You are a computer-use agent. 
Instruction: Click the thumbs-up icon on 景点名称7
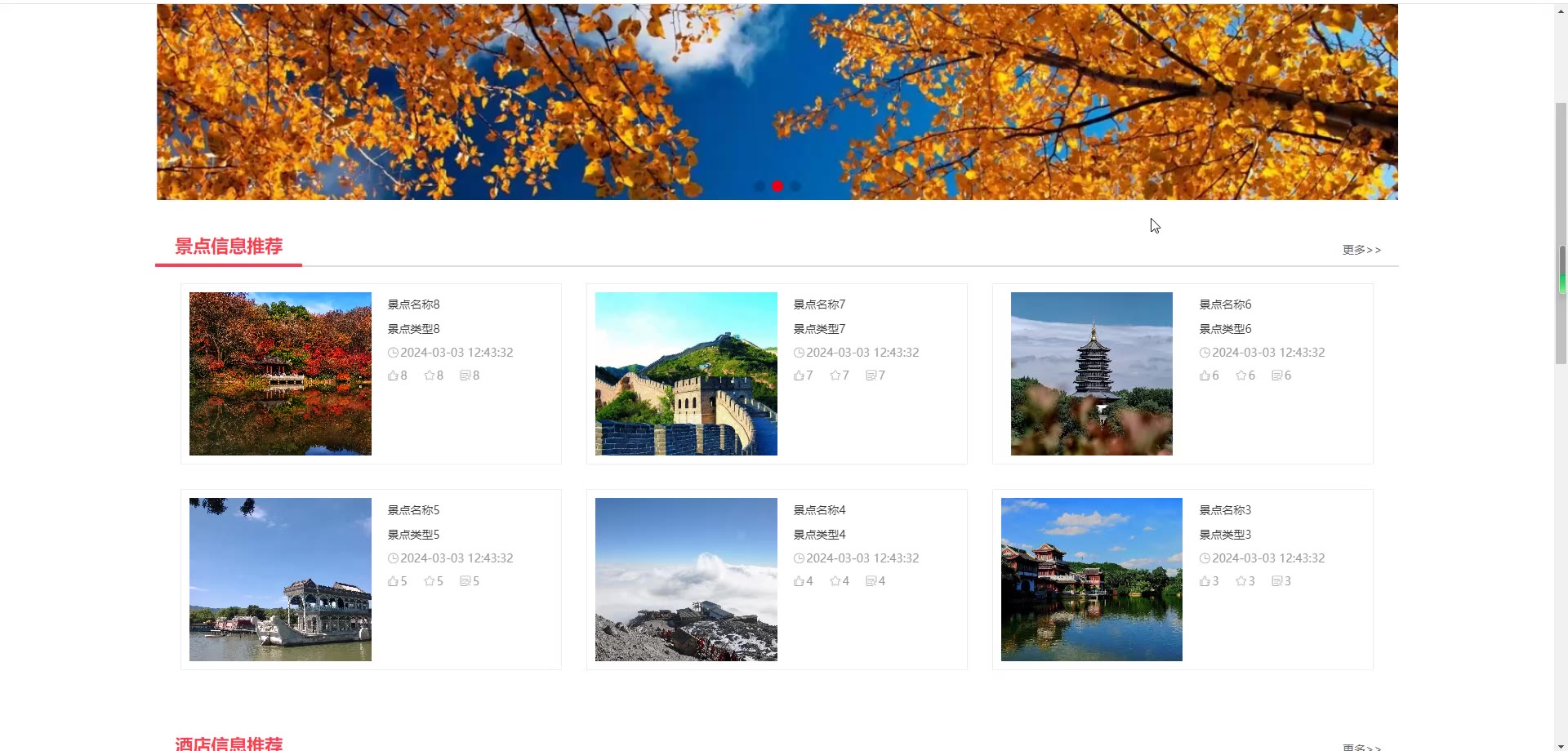pos(799,375)
